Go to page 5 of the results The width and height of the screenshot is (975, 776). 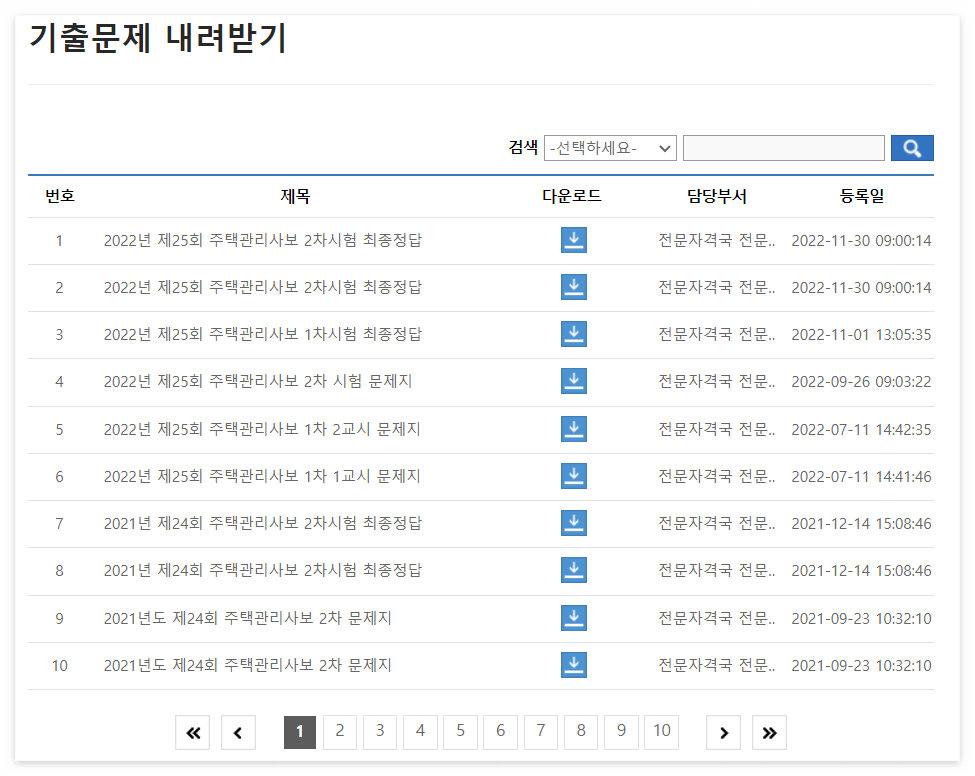tap(460, 732)
